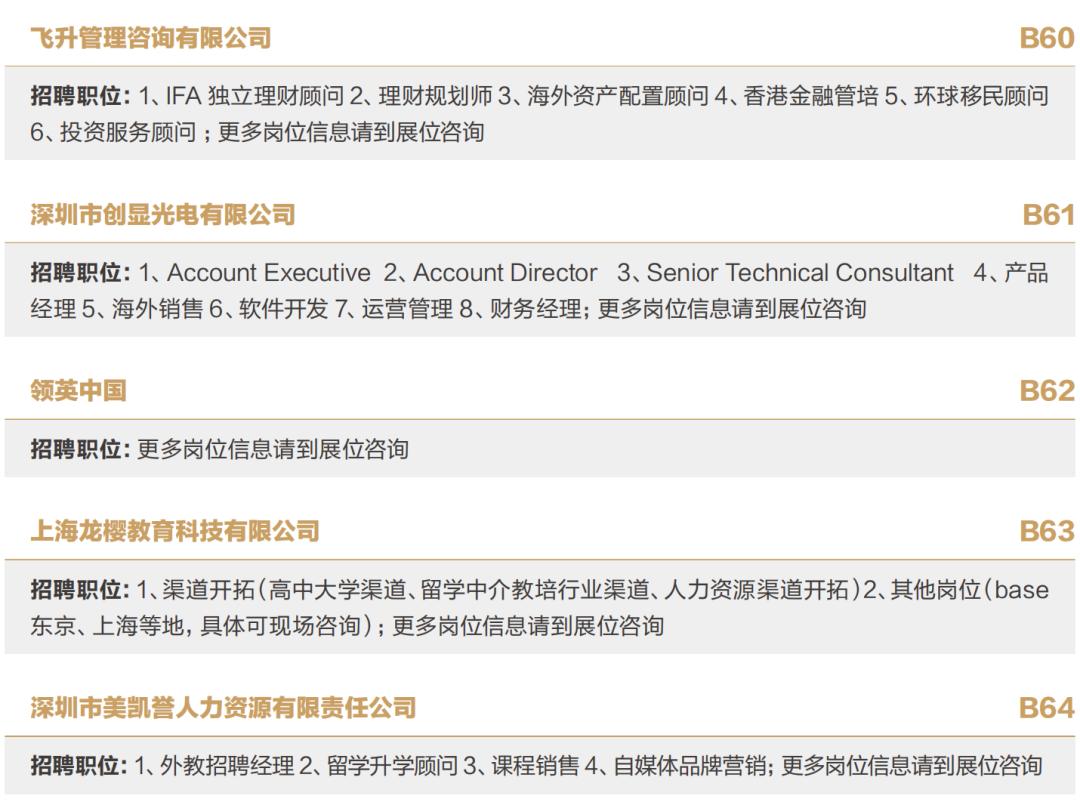1080x802 pixels.
Task: Open the 深圳市创显光电有限公司 company heading
Action: 163,215
